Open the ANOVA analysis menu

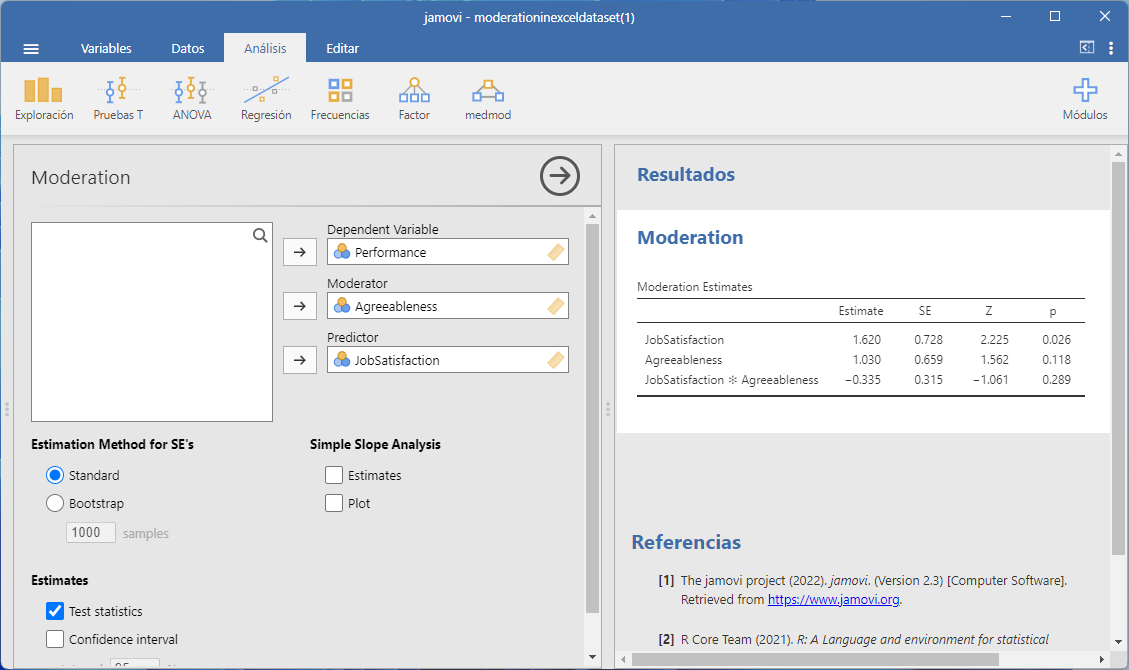(x=191, y=99)
